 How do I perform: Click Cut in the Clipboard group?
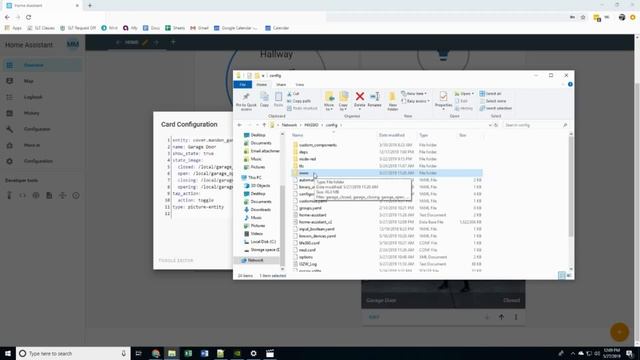293,94
